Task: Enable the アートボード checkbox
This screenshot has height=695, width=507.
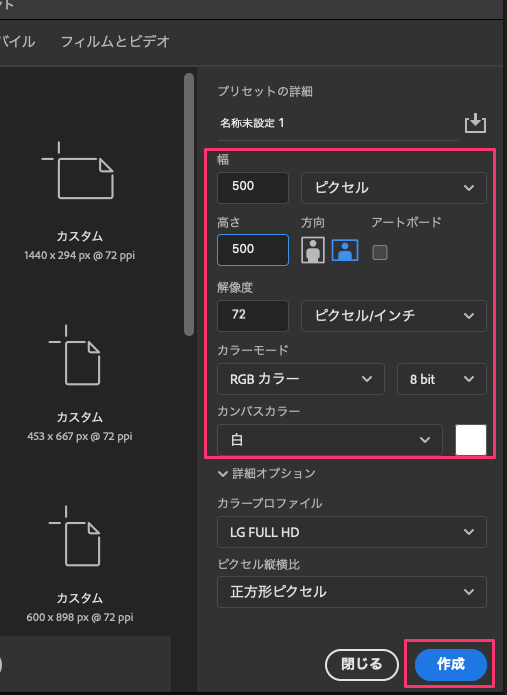Action: 380,252
